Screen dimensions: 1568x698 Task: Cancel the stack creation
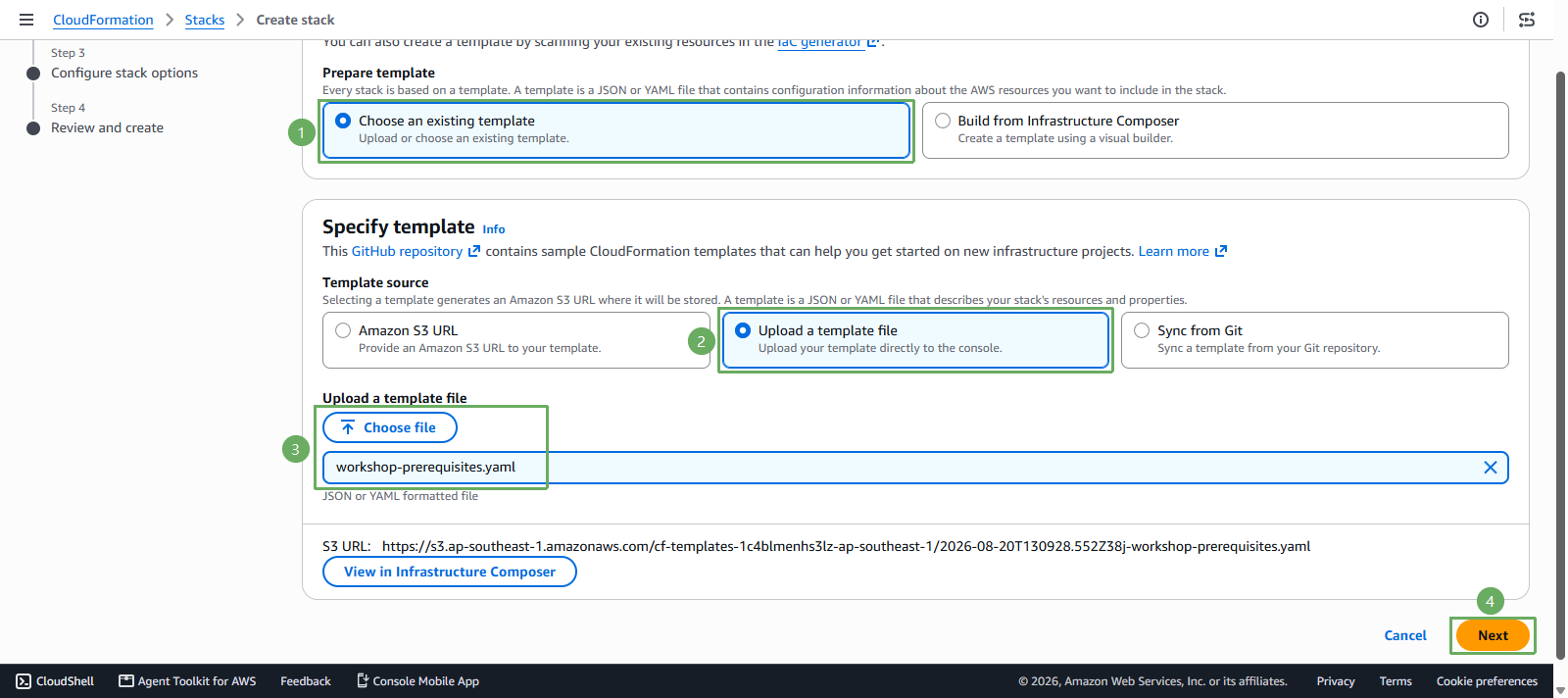[1405, 635]
